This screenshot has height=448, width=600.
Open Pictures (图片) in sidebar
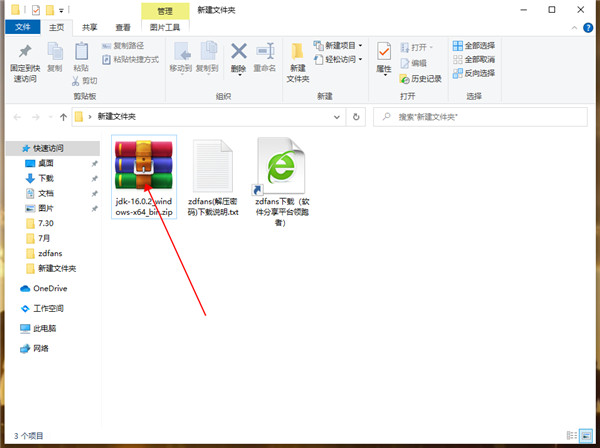pyautogui.click(x=46, y=209)
